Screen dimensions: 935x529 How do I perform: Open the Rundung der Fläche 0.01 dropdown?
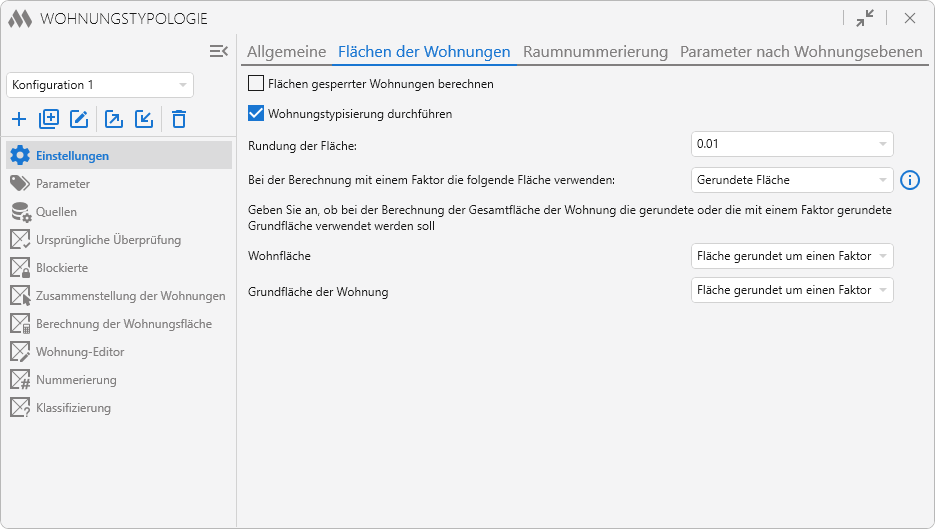tap(791, 144)
